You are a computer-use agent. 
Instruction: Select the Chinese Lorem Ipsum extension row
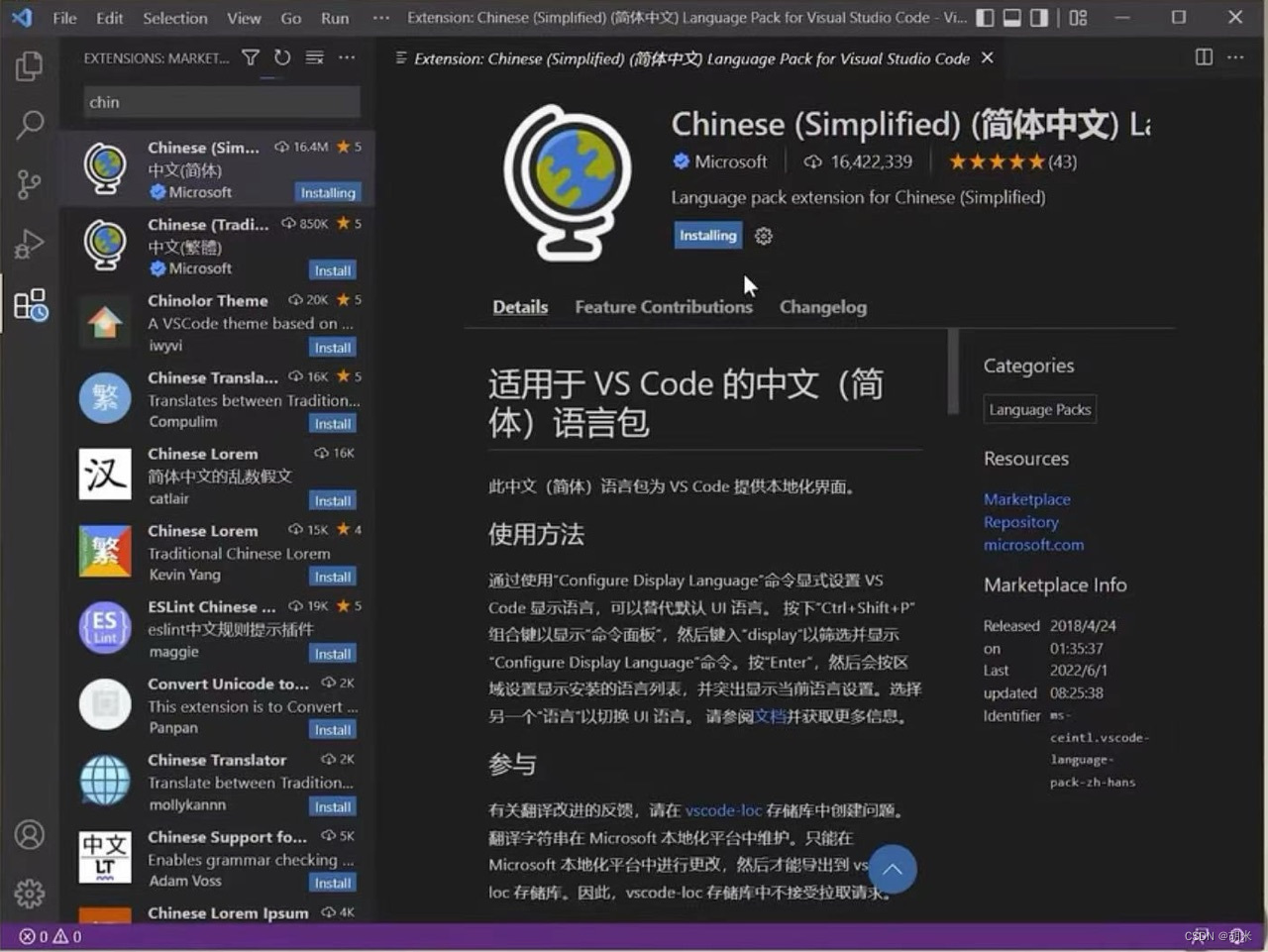tap(218, 913)
